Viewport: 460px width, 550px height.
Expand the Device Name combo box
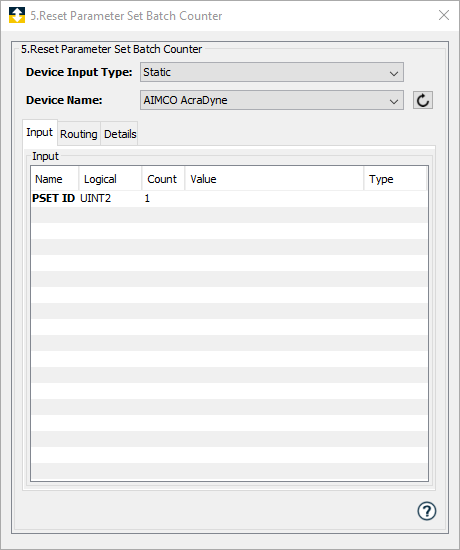point(272,100)
